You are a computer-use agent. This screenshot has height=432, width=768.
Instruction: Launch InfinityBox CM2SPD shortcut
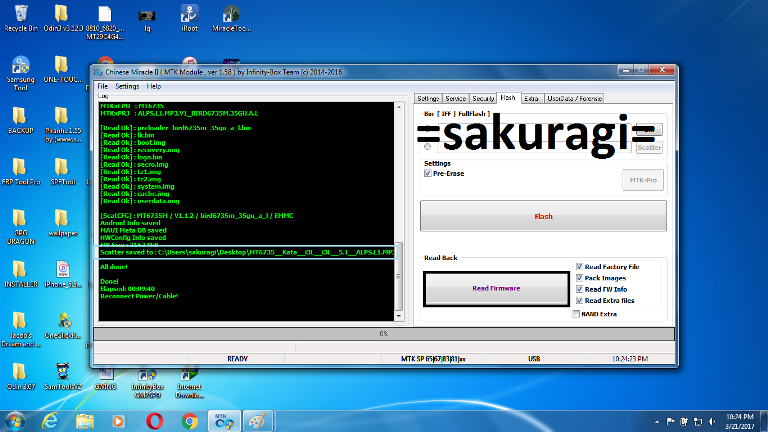tap(147, 384)
